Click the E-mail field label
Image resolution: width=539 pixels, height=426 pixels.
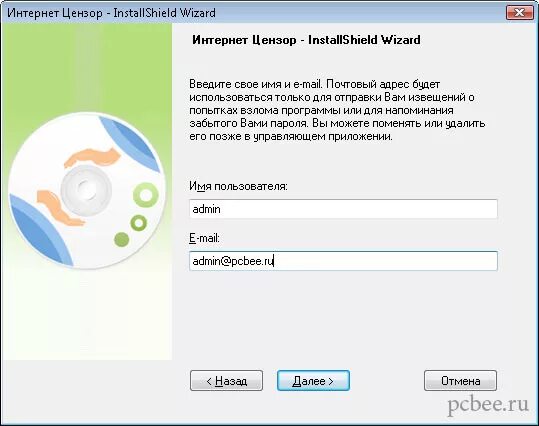[x=204, y=238]
